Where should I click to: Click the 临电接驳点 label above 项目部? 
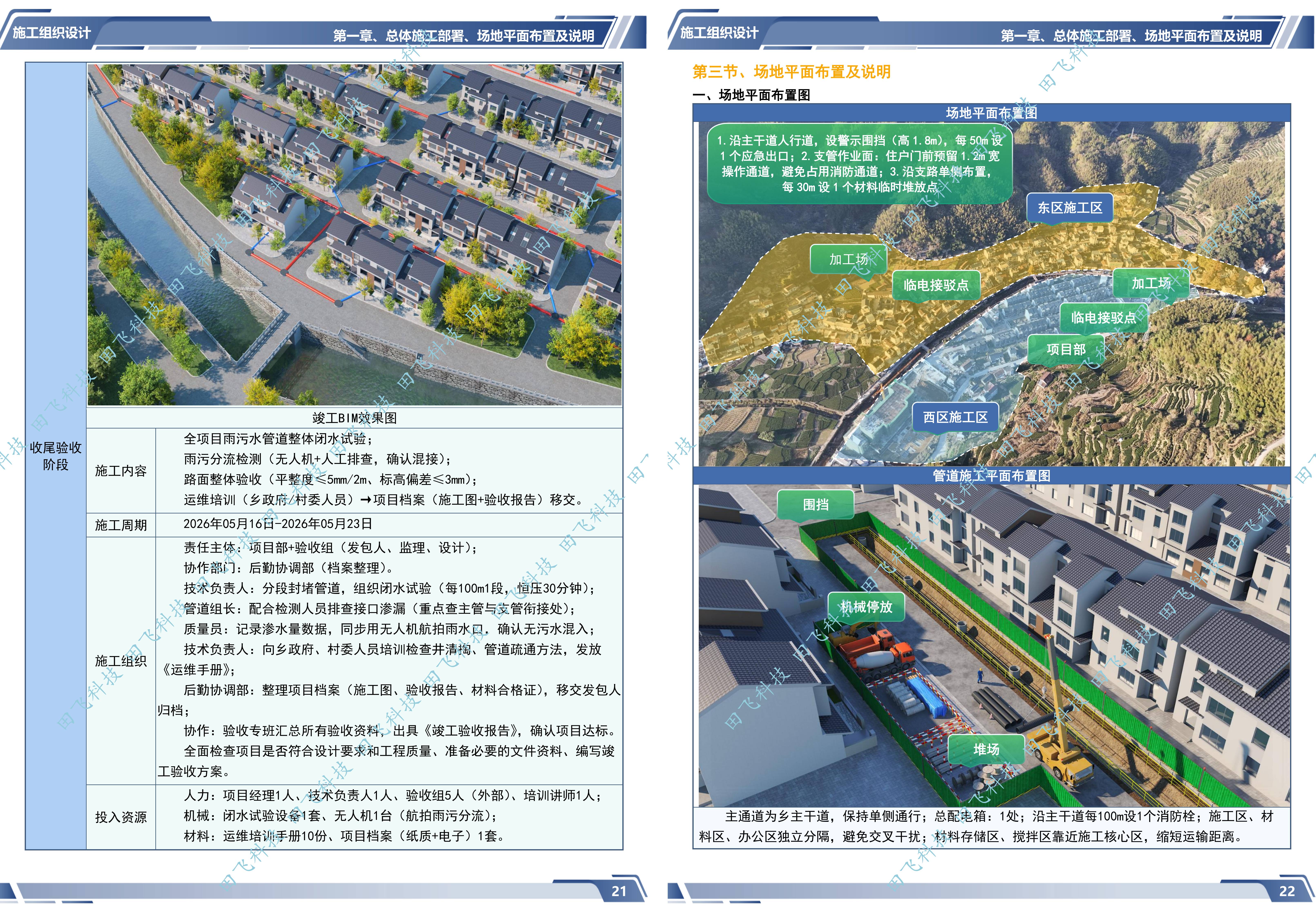tap(1104, 318)
